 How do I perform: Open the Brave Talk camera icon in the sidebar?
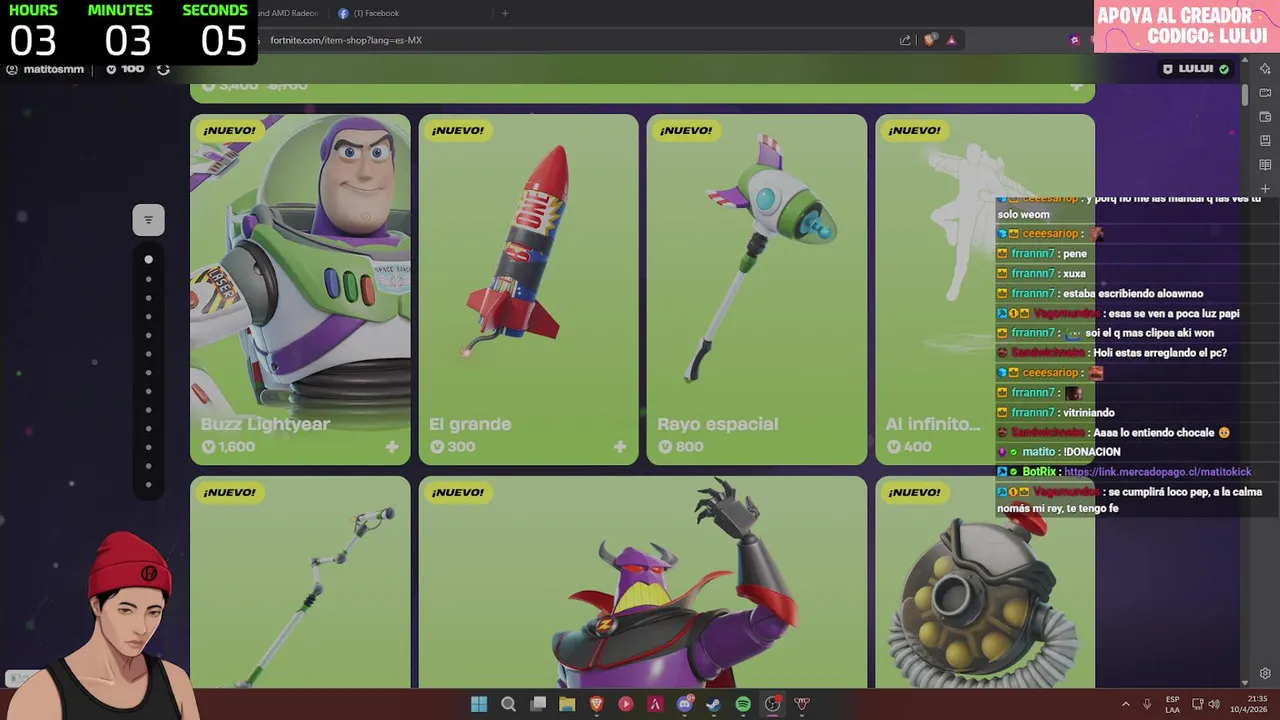(x=1265, y=92)
